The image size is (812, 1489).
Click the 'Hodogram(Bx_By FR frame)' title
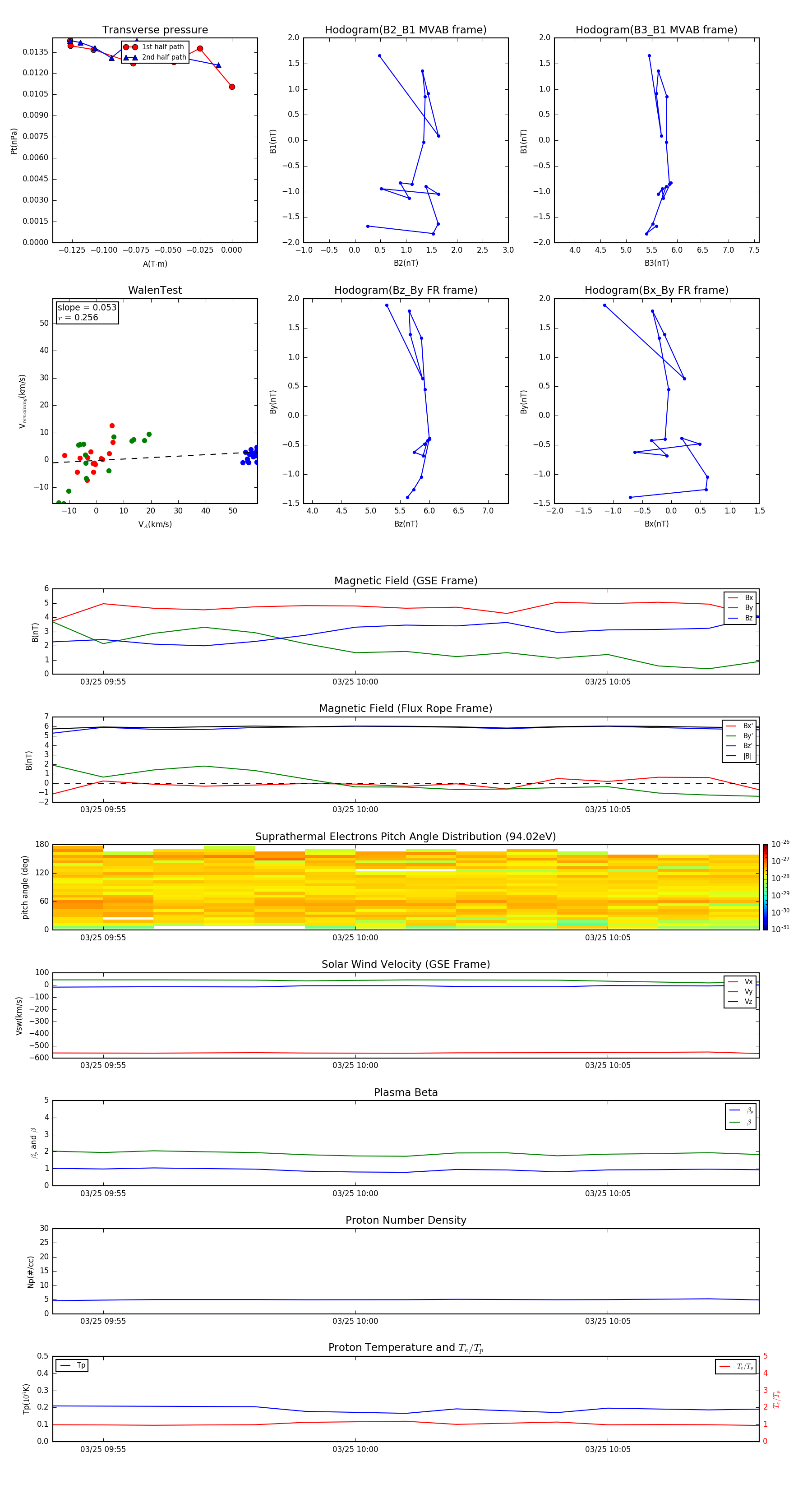pos(656,290)
